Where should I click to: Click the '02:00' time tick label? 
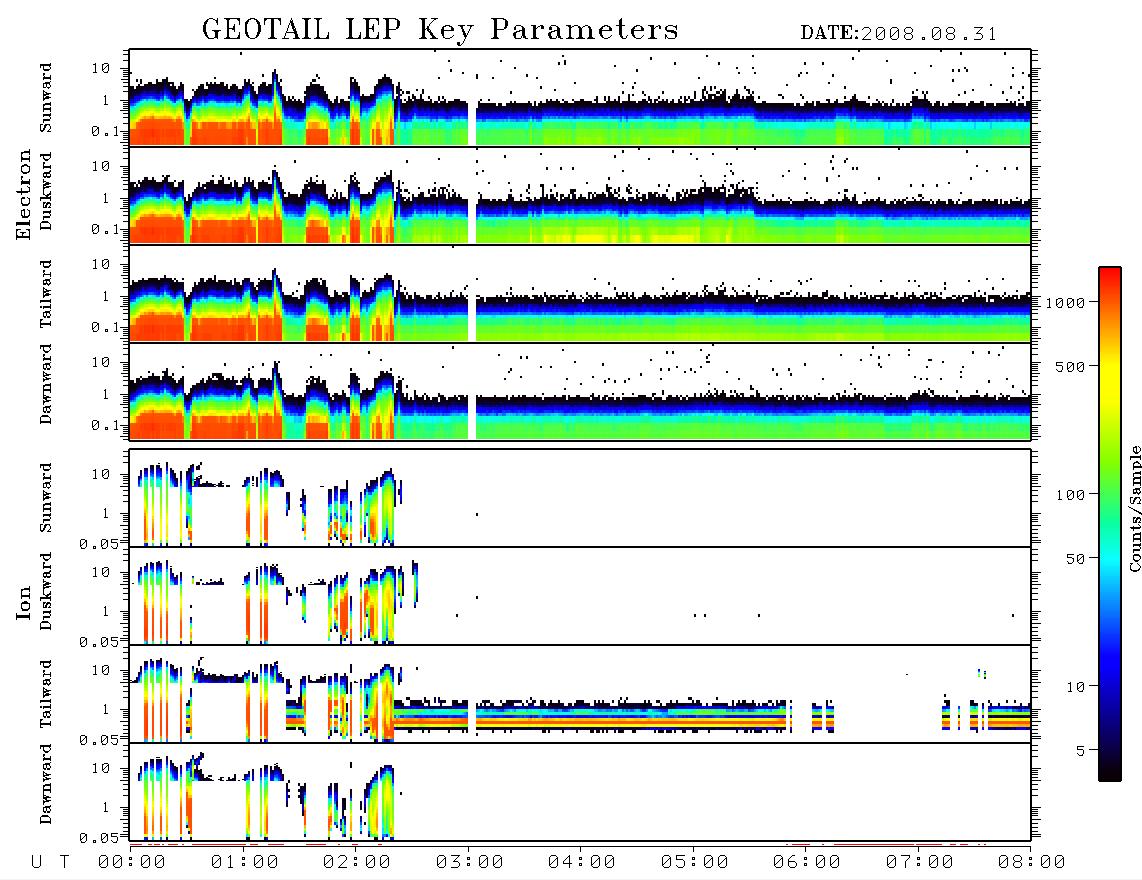point(357,863)
